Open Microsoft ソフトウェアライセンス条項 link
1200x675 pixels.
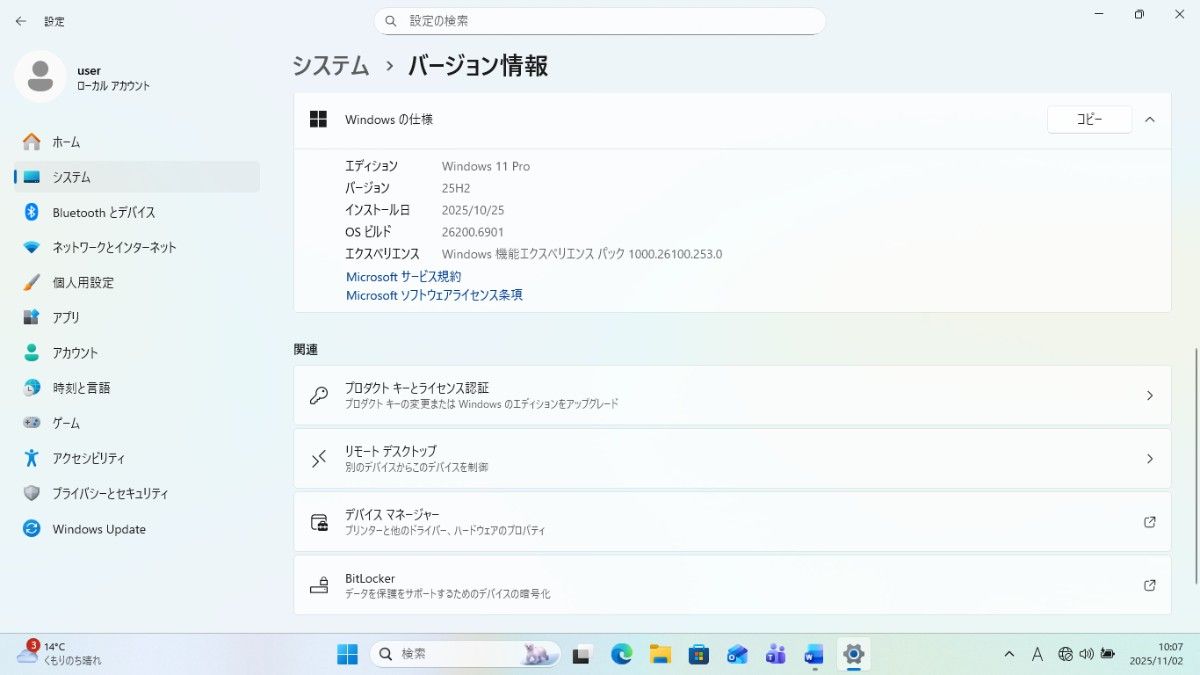434,295
